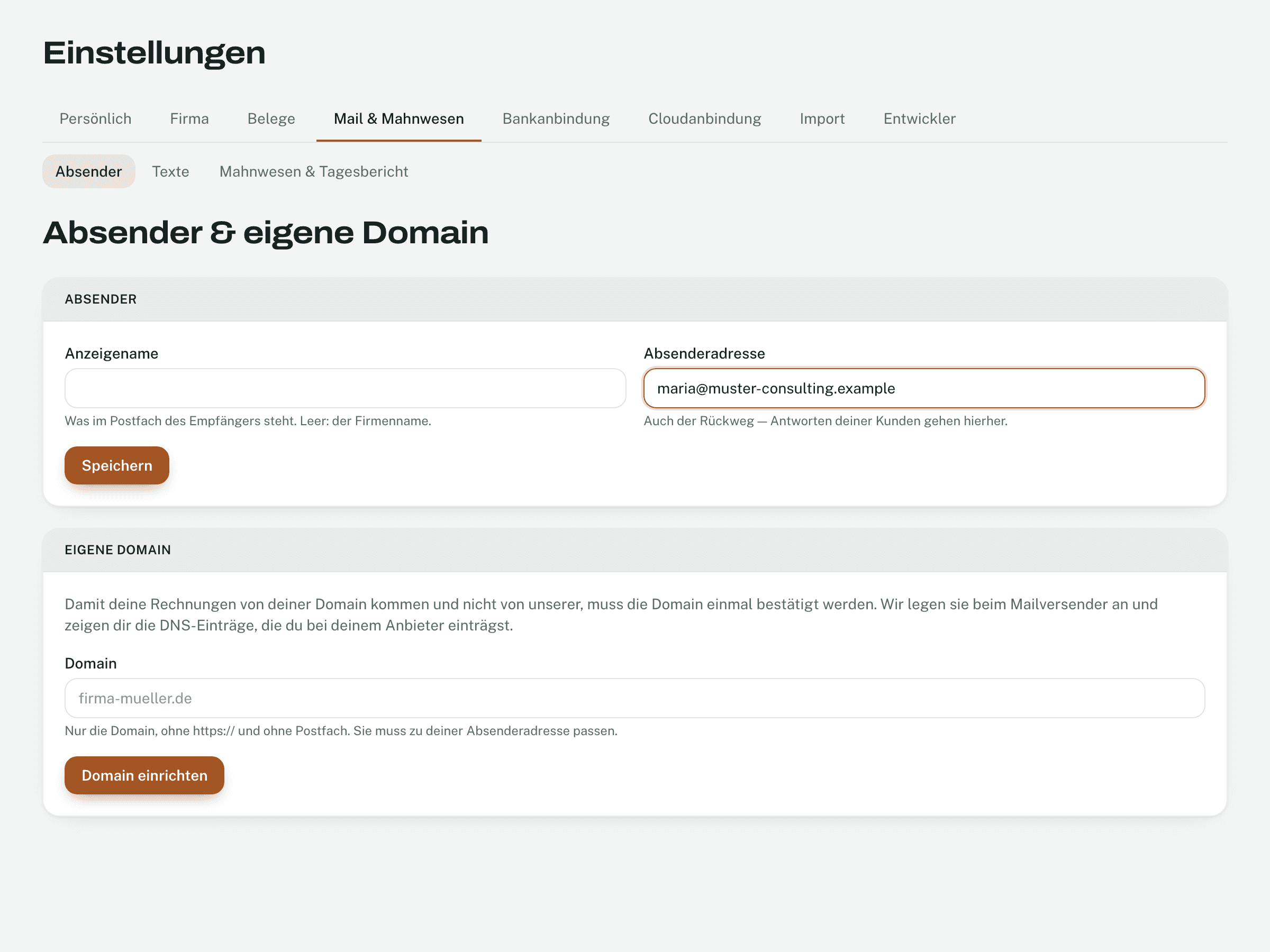The height and width of the screenshot is (952, 1270).
Task: Select the Absender sub-tab pill
Action: coord(88,171)
